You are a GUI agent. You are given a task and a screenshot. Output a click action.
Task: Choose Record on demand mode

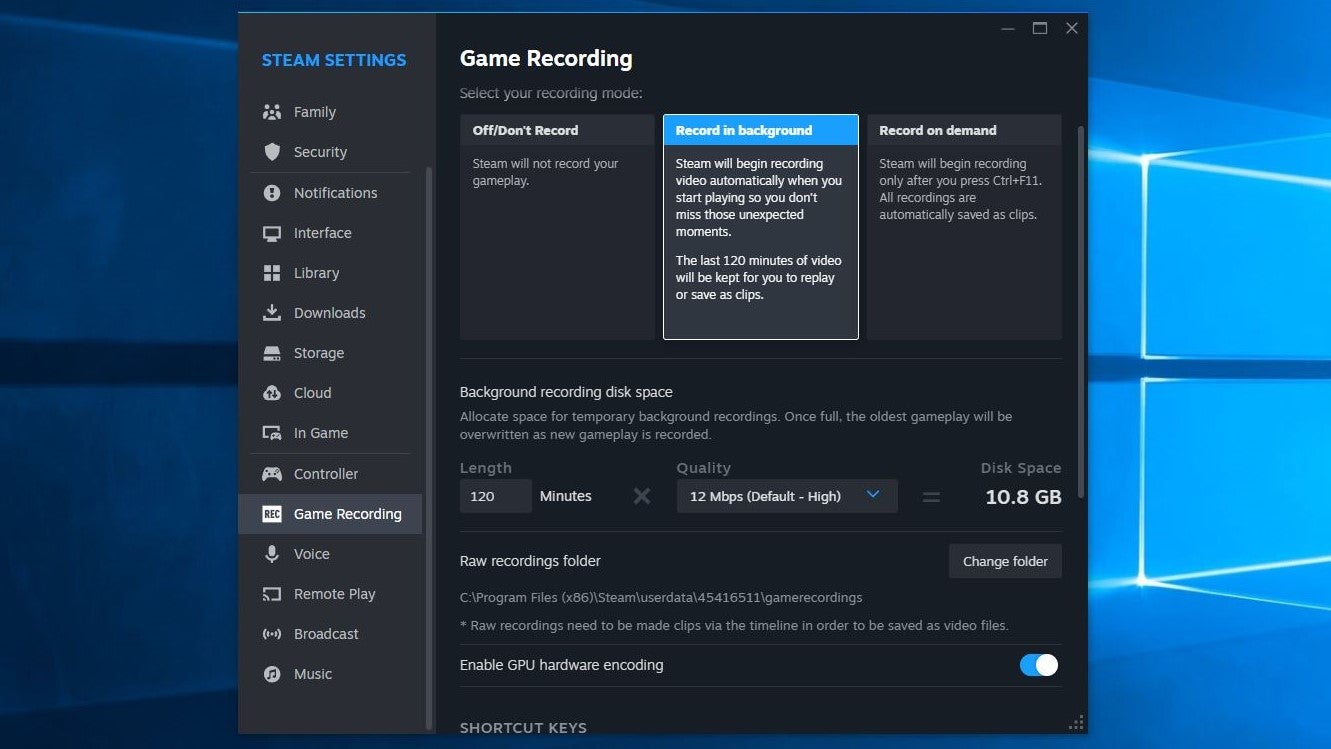coord(963,226)
